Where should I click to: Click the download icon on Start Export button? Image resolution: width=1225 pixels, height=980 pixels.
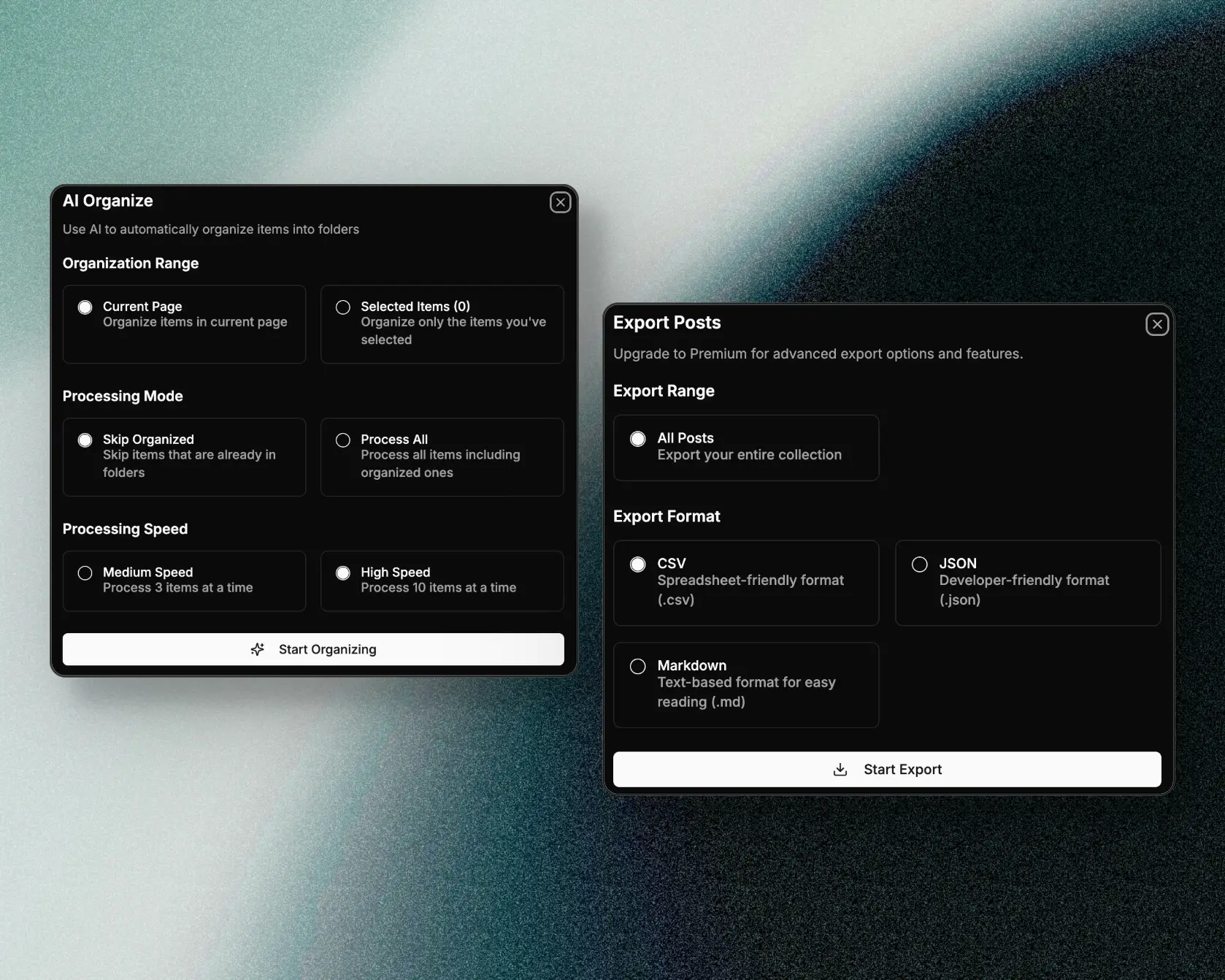tap(840, 770)
